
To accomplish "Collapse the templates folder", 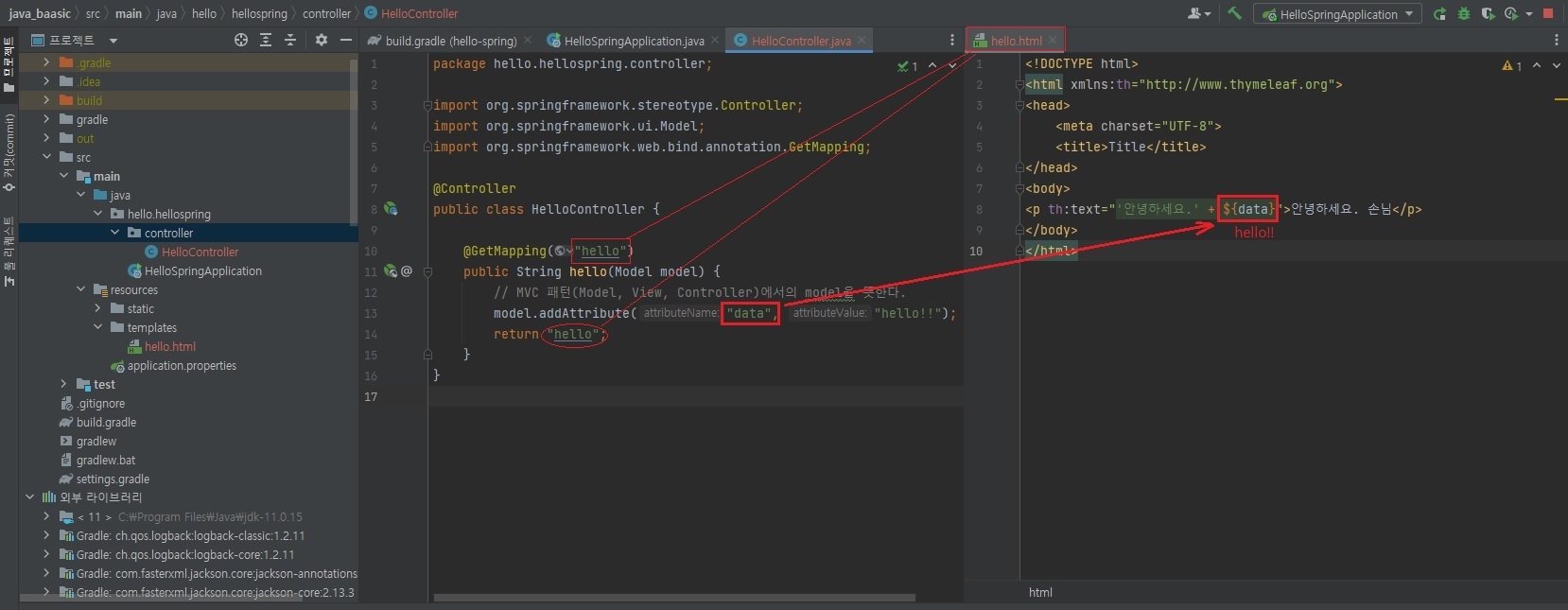I will tap(97, 327).
